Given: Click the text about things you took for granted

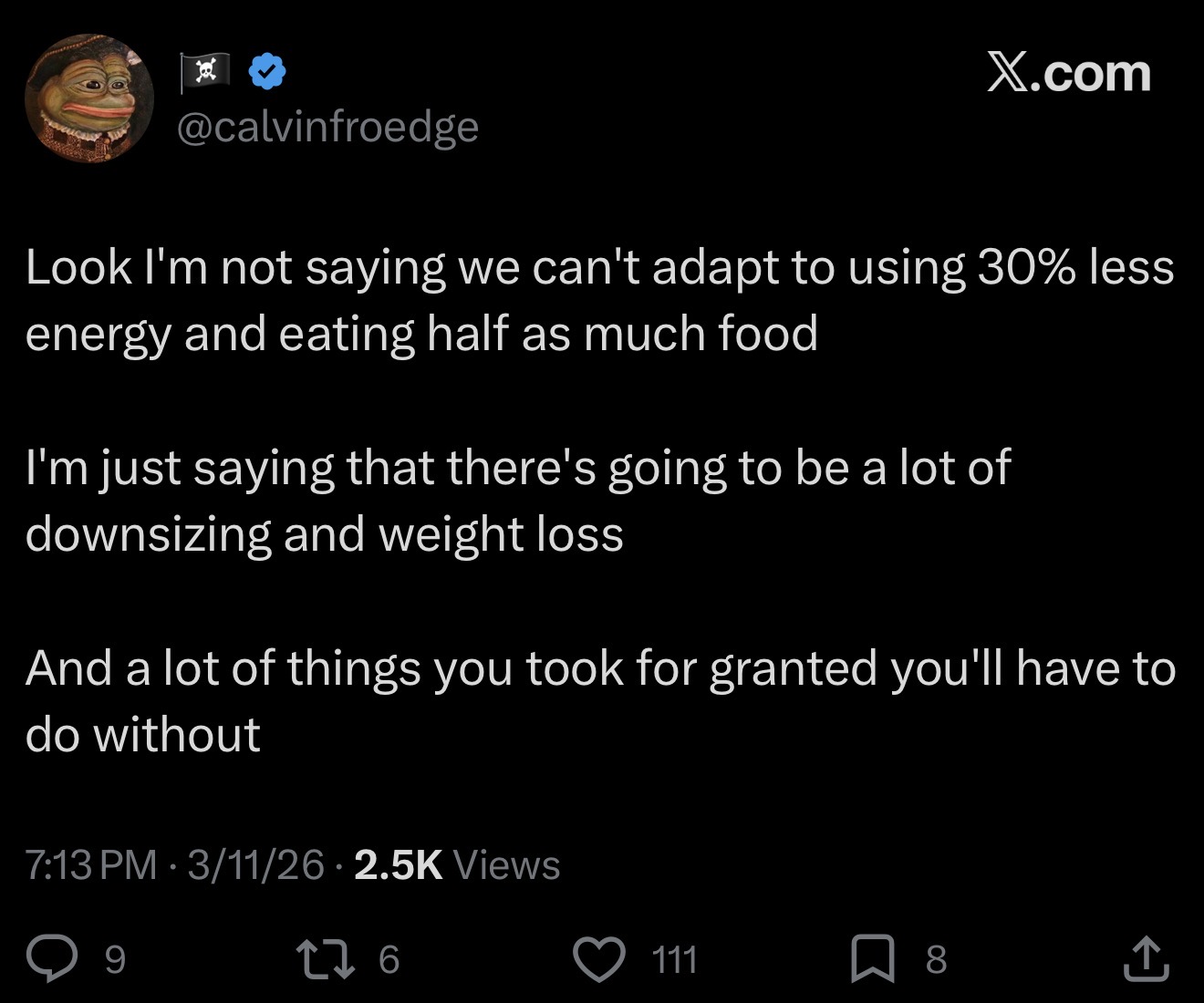Looking at the screenshot, I should (x=601, y=700).
